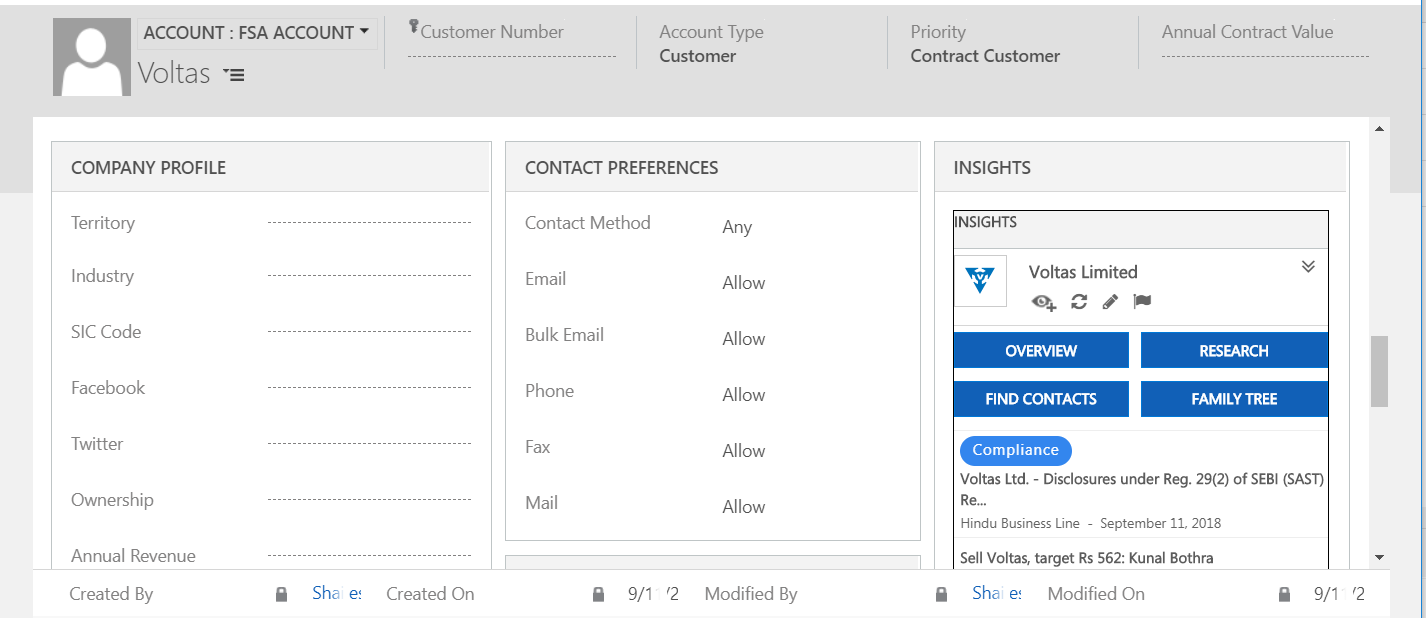
Task: Open the Voltas Ltd. Disclosures SEBI article
Action: tap(1142, 489)
